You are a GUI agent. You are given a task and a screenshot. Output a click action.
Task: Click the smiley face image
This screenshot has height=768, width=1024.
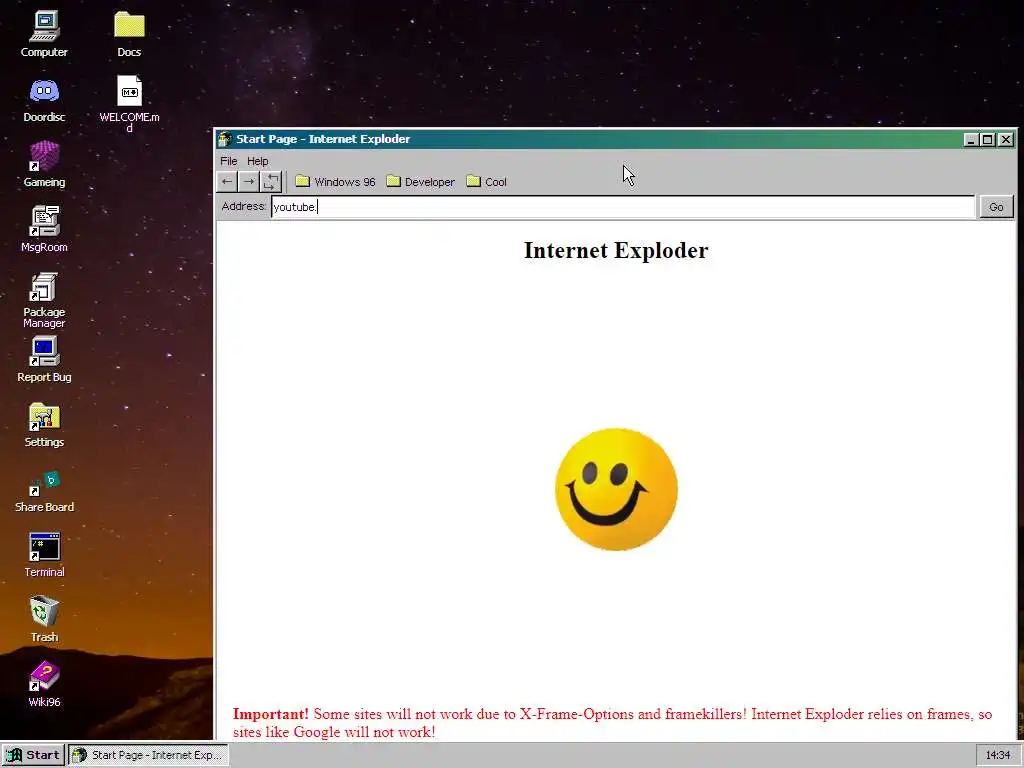tap(616, 489)
